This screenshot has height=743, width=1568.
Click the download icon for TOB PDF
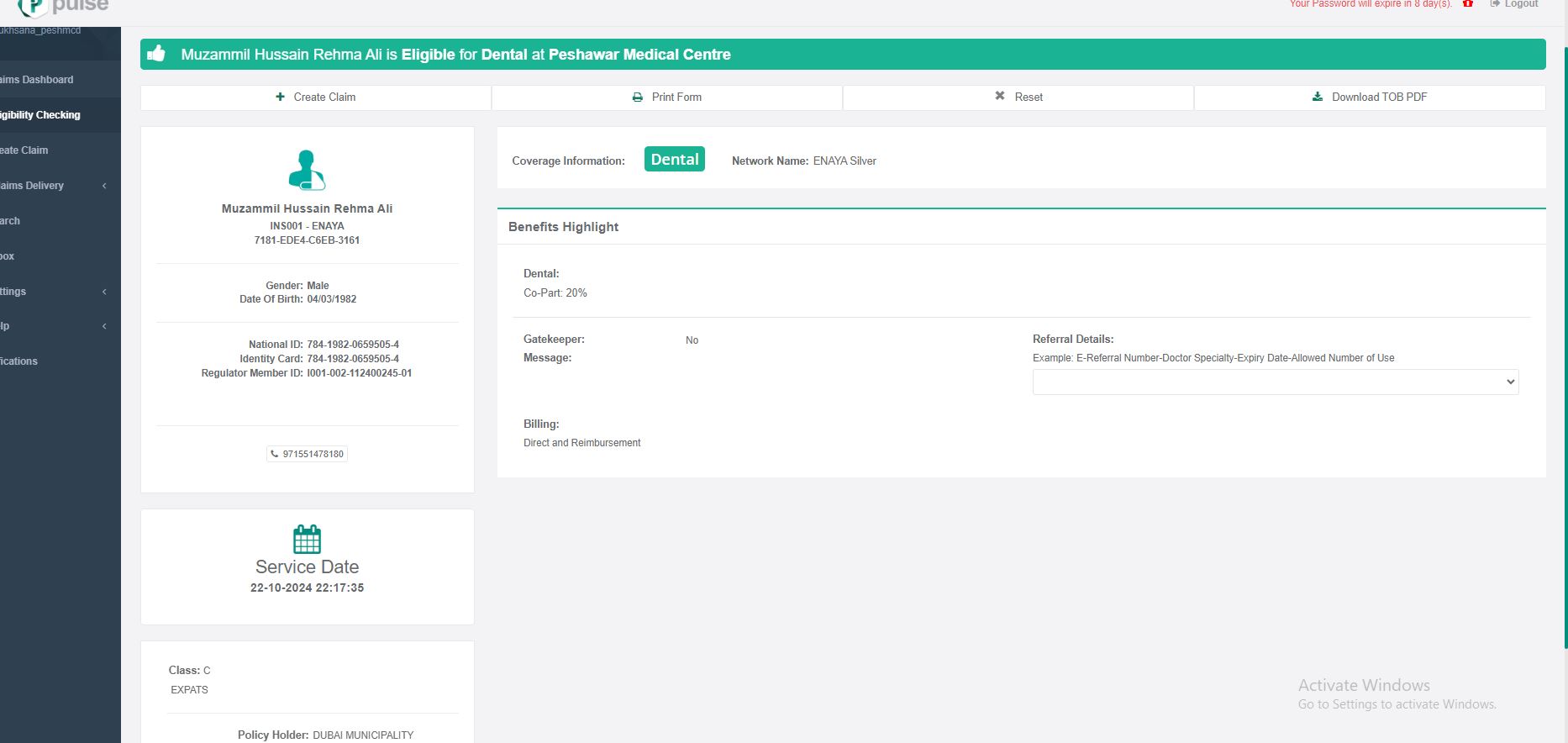tap(1317, 97)
